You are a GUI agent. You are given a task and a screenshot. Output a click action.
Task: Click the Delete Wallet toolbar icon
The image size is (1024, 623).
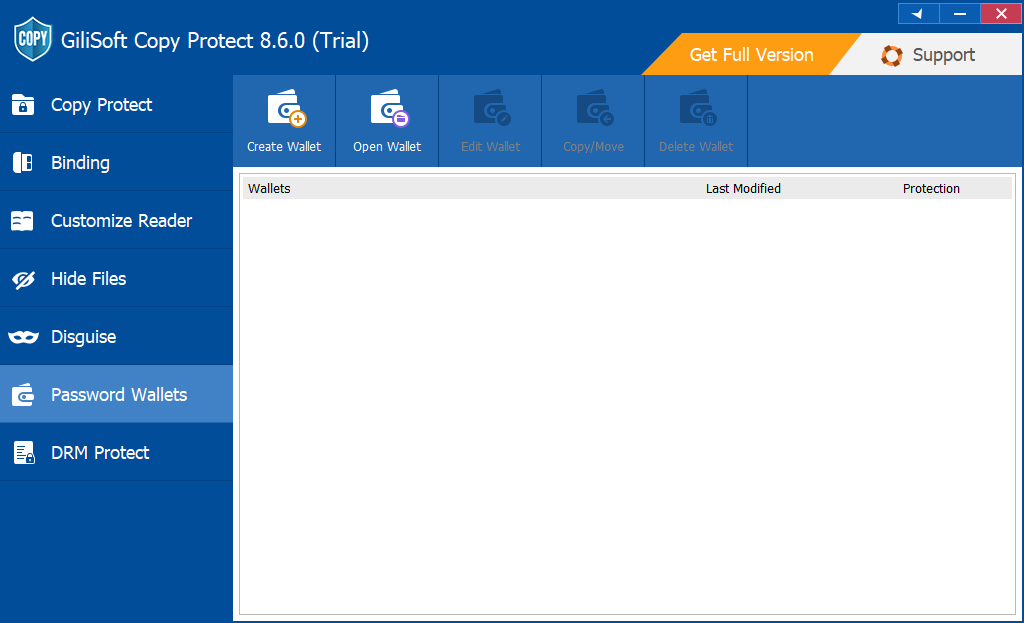point(698,108)
